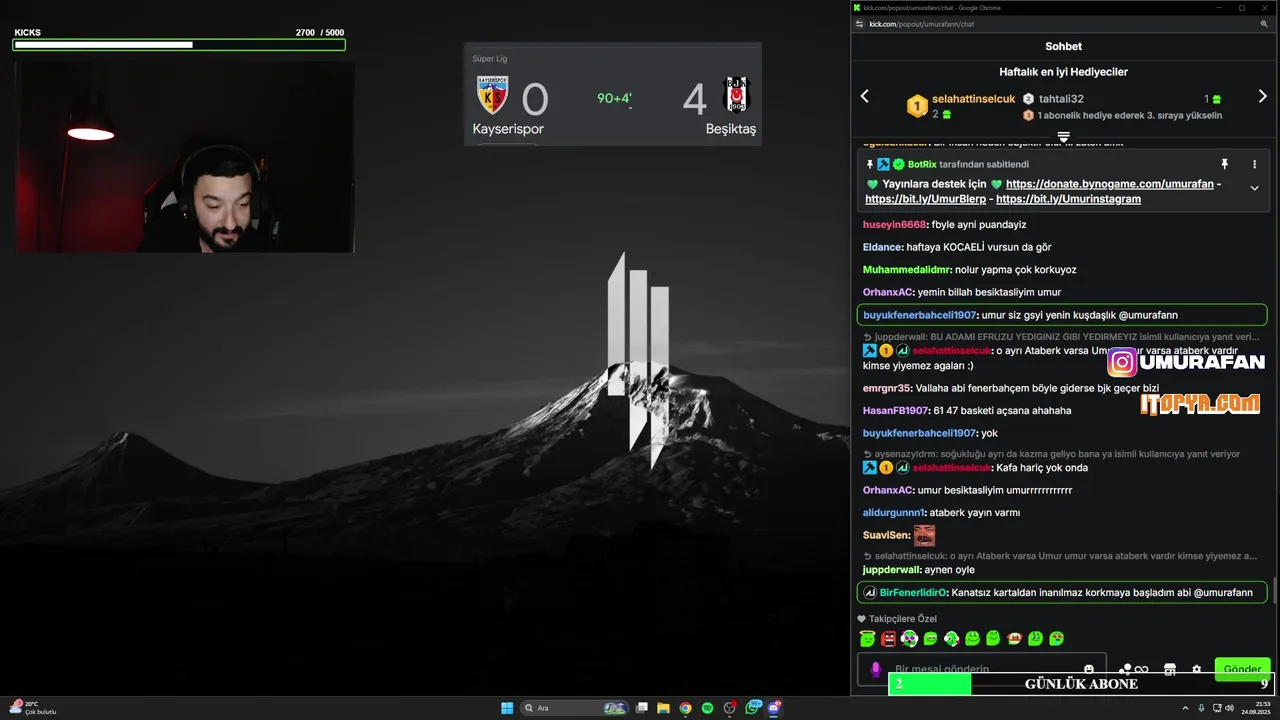Click the purple microphone icon in chat box
Viewport: 1280px width, 720px height.
tap(876, 669)
